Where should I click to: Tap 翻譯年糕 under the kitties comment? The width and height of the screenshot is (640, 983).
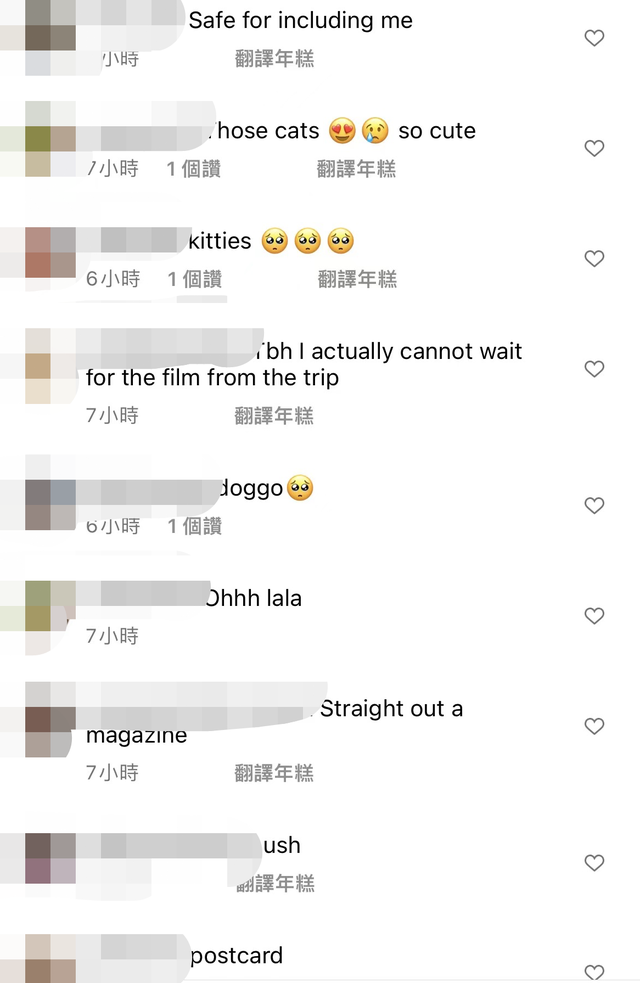(x=357, y=279)
